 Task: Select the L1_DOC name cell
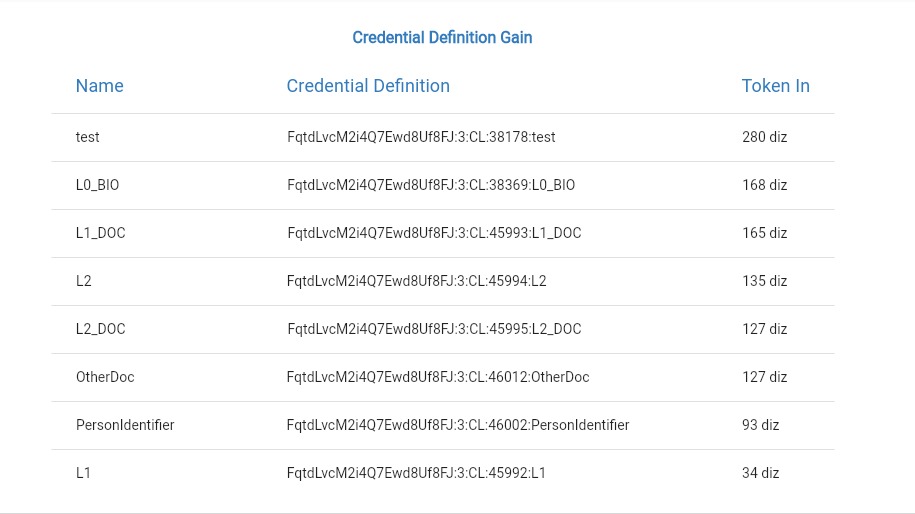(100, 233)
